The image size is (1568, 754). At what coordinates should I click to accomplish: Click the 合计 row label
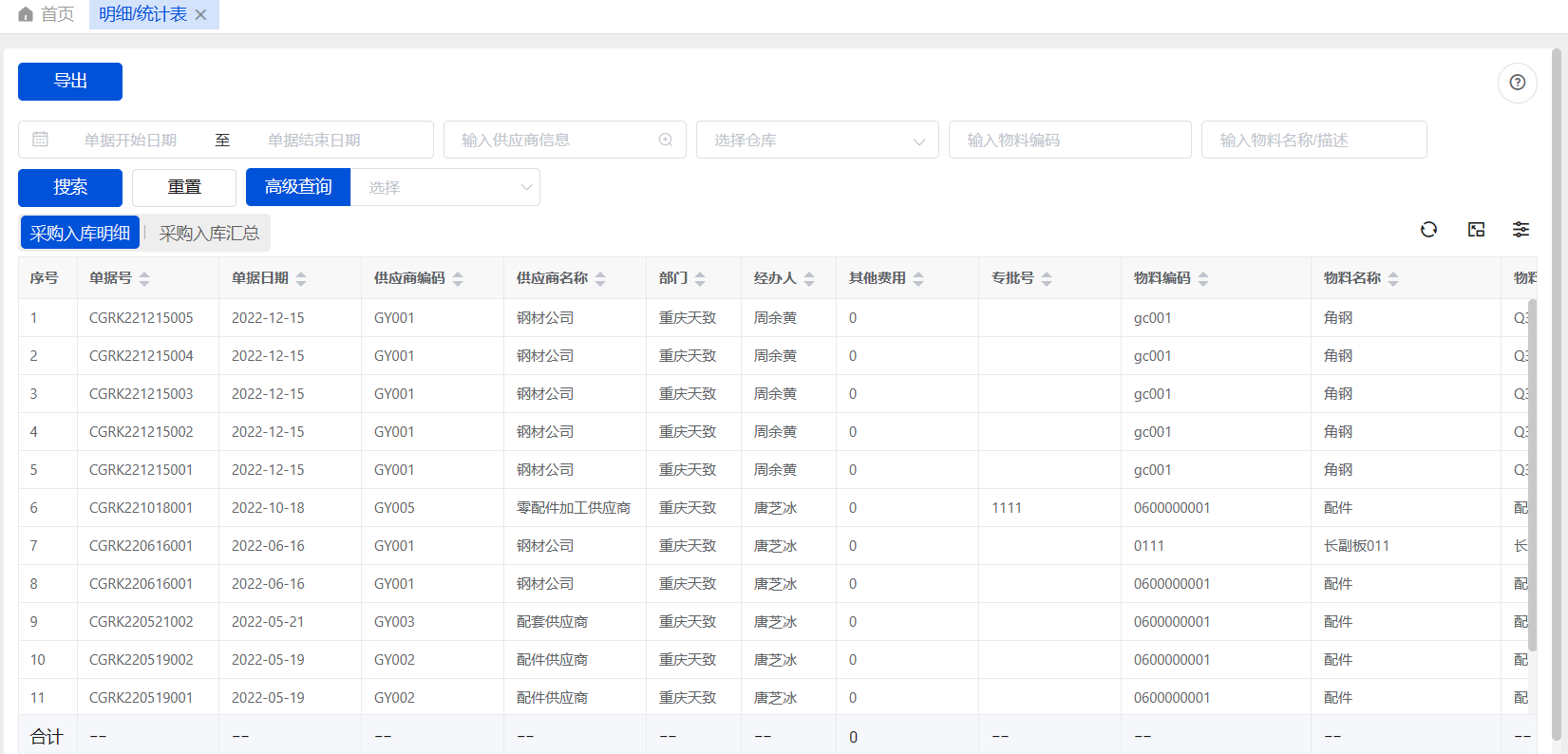click(x=47, y=737)
